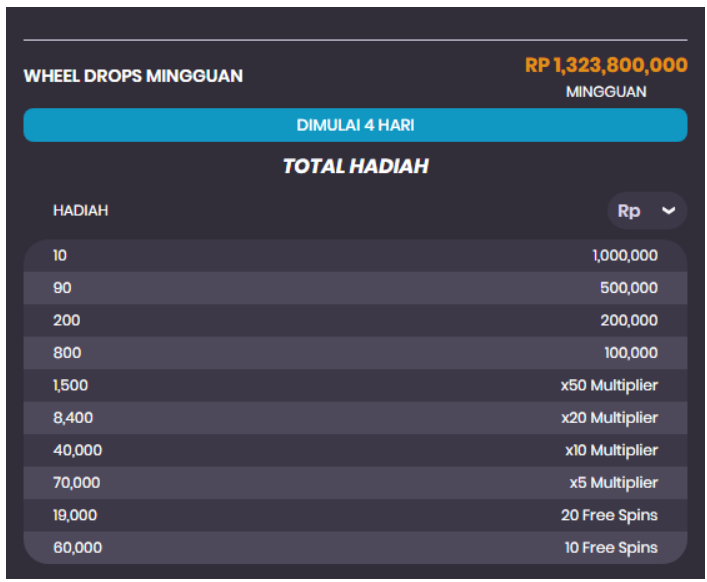The height and width of the screenshot is (582, 707).
Task: Click the chevron arrow beside Rp
Action: click(669, 211)
